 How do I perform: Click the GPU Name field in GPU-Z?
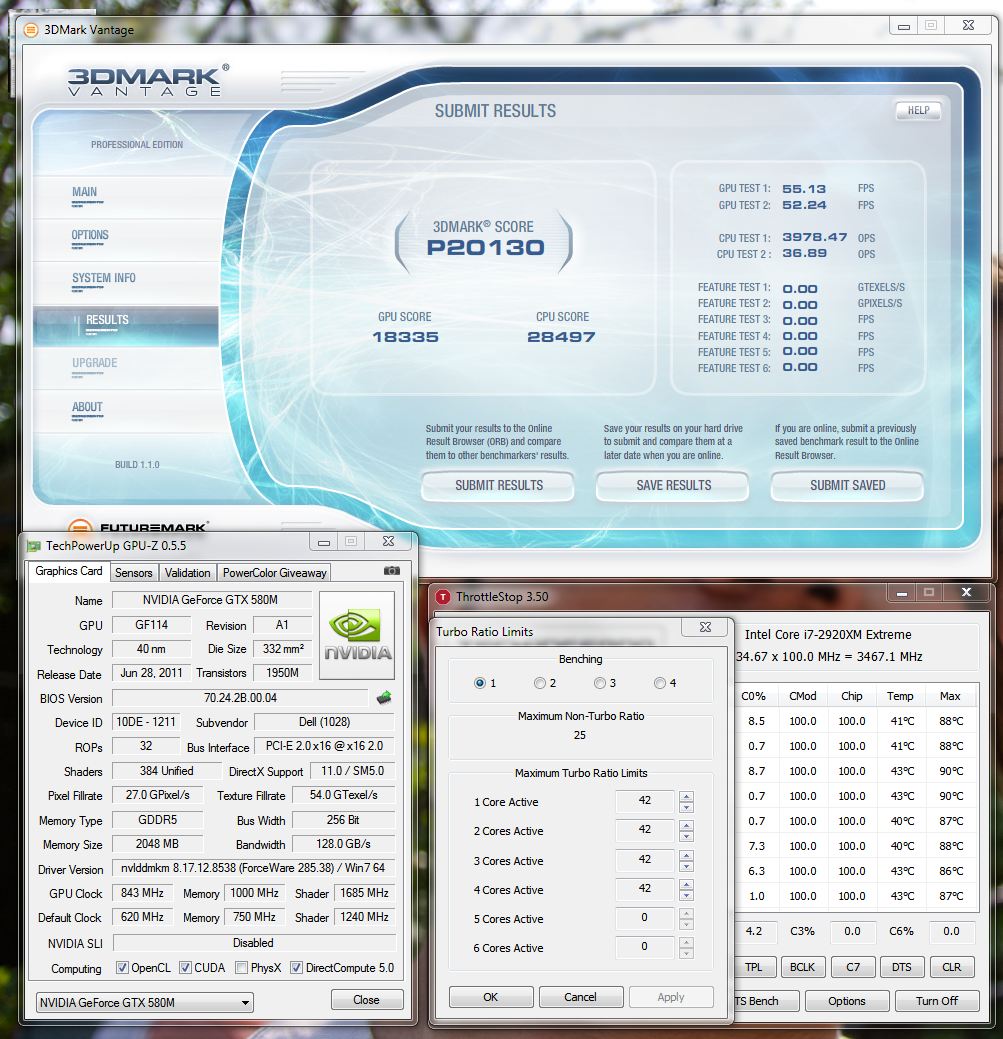pos(212,600)
